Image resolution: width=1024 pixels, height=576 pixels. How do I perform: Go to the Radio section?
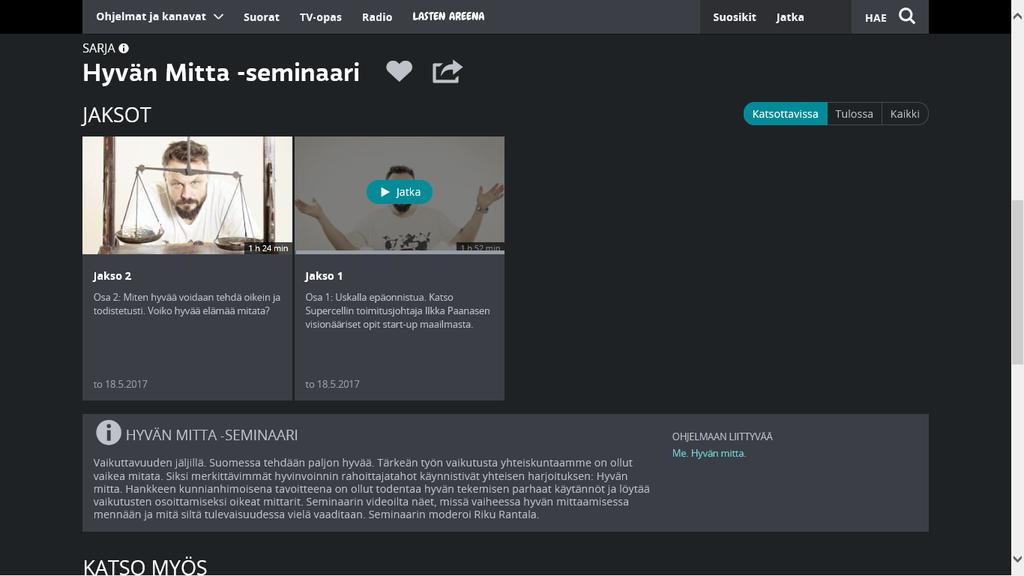pyautogui.click(x=377, y=17)
